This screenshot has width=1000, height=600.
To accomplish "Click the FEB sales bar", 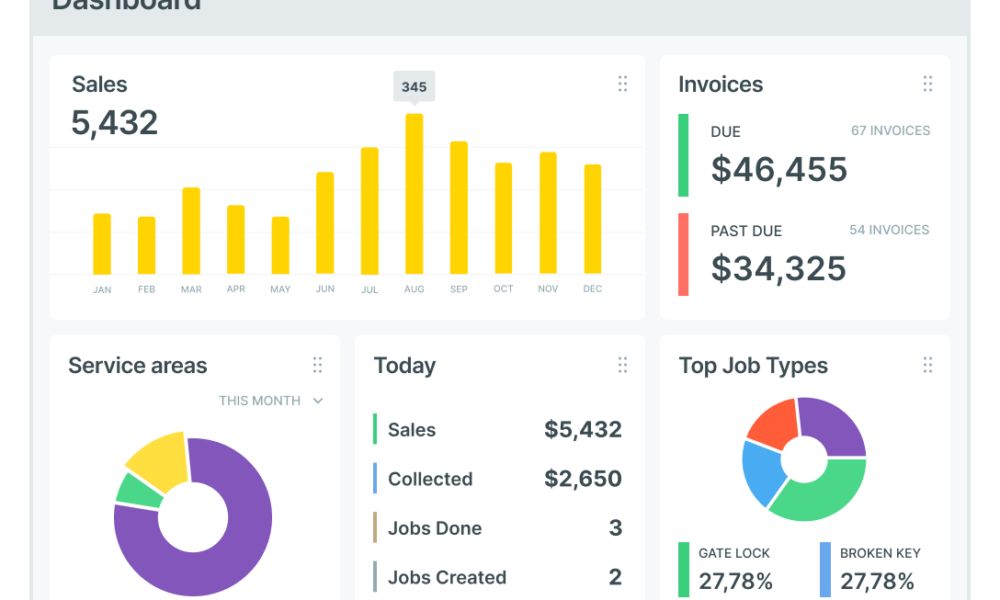I will click(x=147, y=245).
